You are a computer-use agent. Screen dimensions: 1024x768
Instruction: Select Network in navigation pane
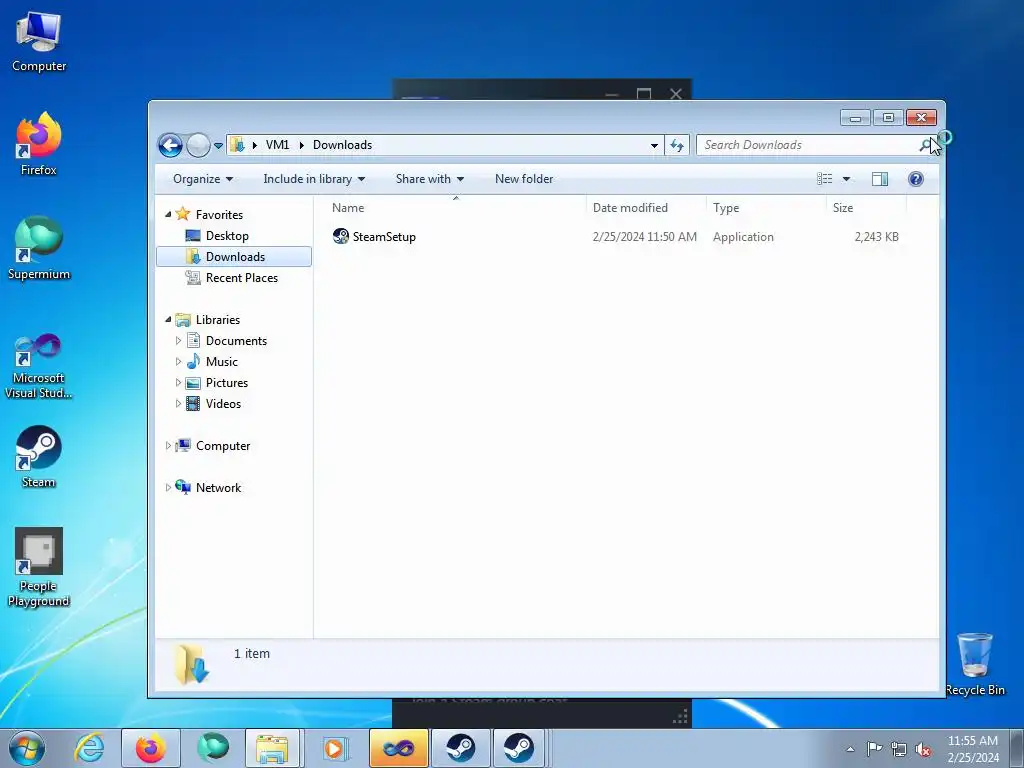coord(218,488)
